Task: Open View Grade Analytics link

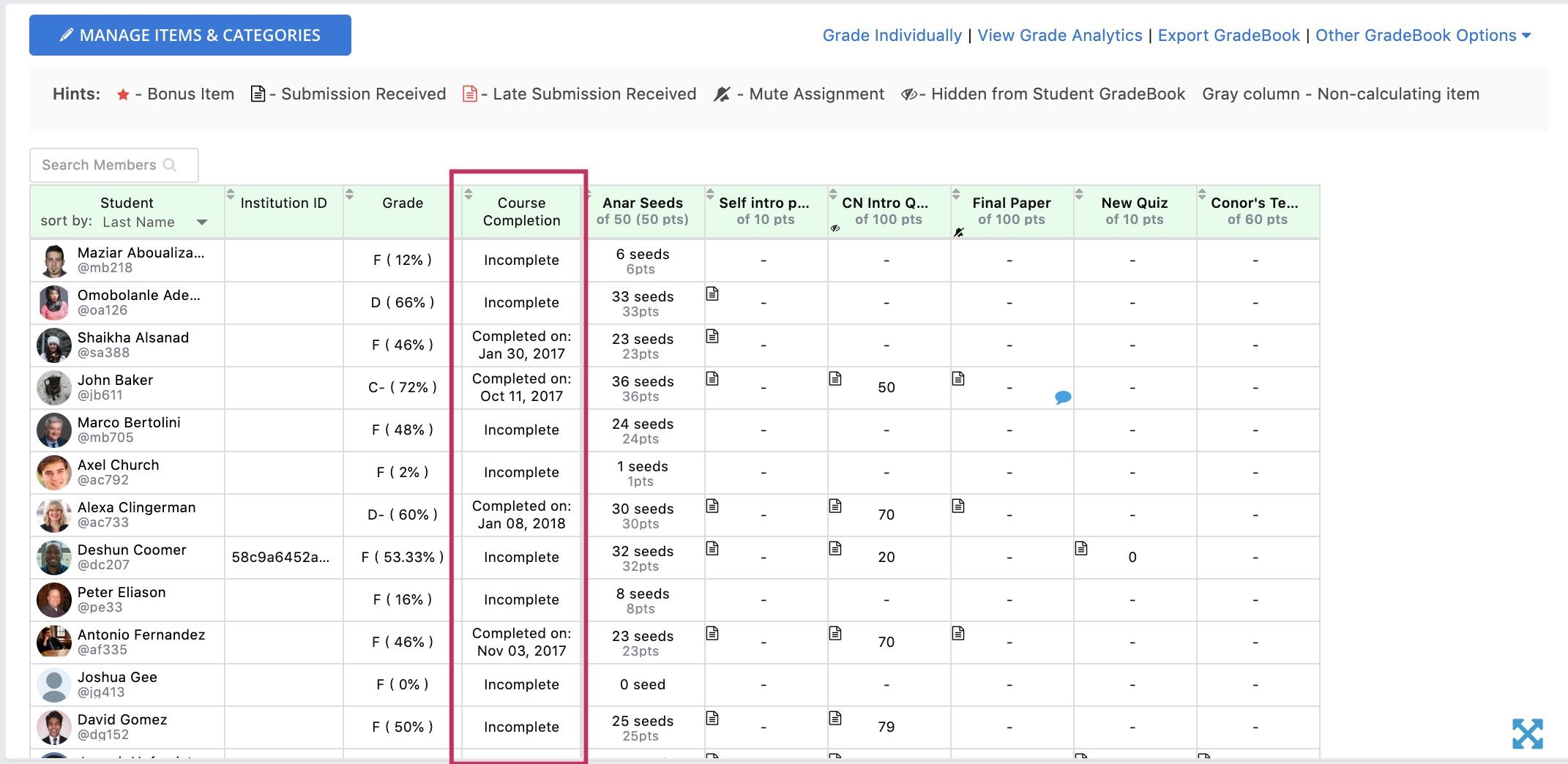Action: (x=1059, y=35)
